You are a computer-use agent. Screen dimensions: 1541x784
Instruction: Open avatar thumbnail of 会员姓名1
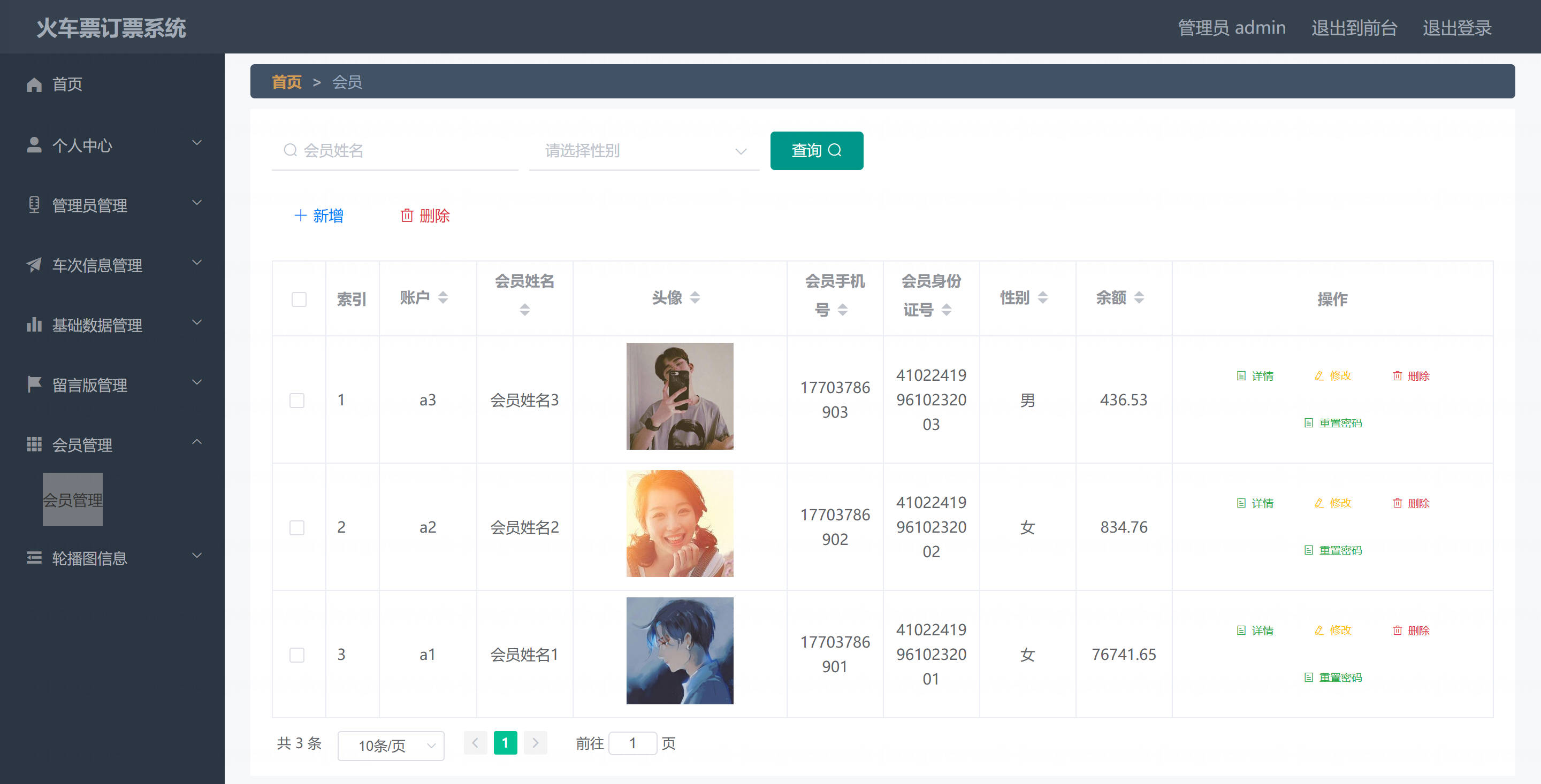(x=680, y=651)
